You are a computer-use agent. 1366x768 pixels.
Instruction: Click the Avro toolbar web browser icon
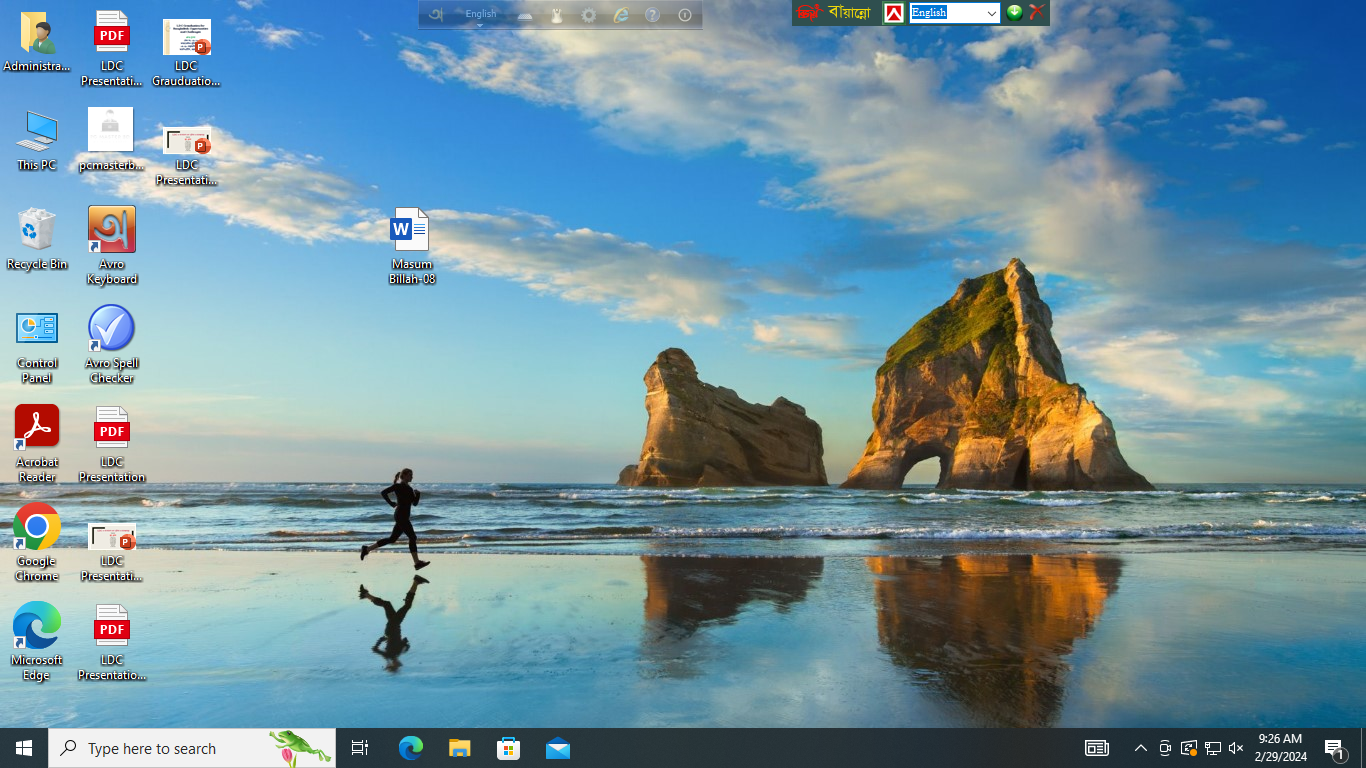coord(621,15)
